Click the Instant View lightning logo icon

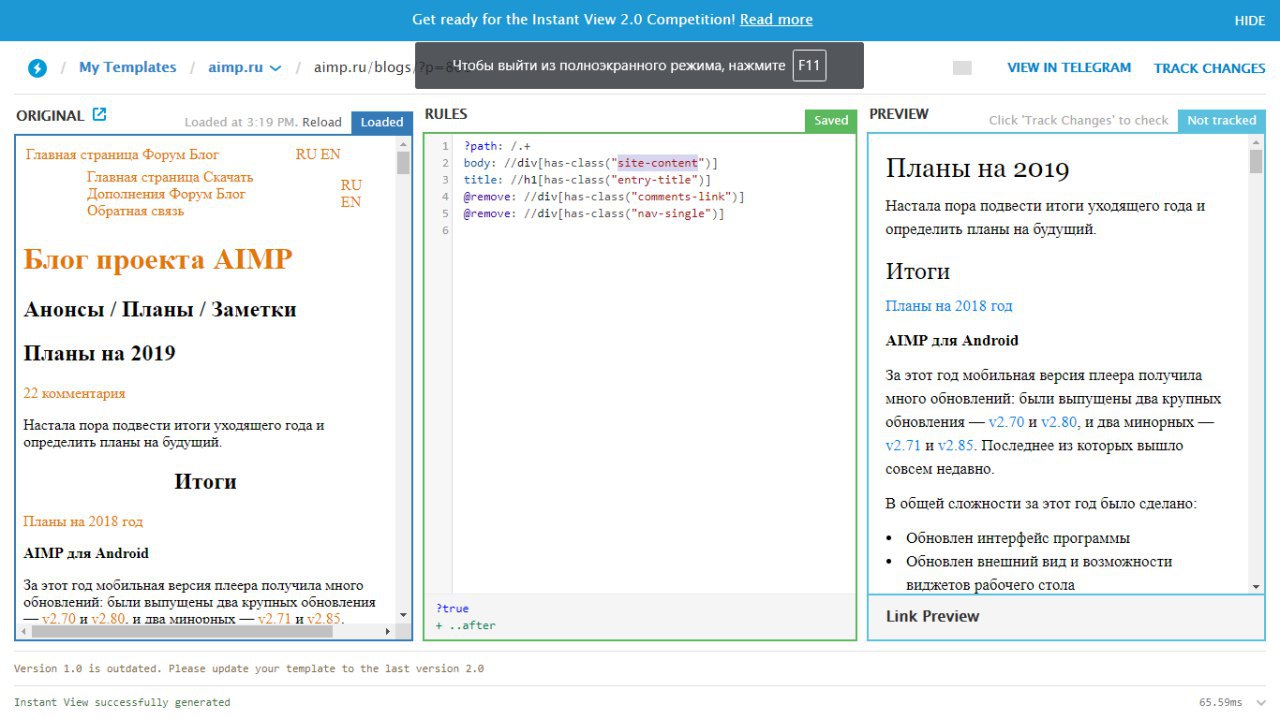click(37, 68)
